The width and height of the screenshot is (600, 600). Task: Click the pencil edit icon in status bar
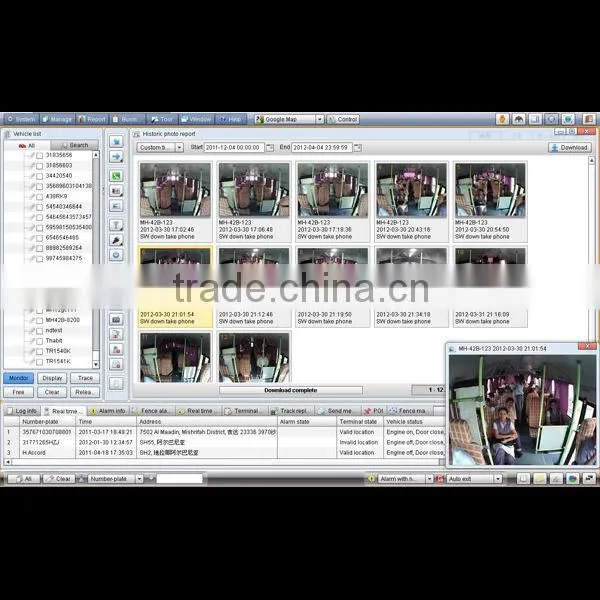(x=556, y=479)
